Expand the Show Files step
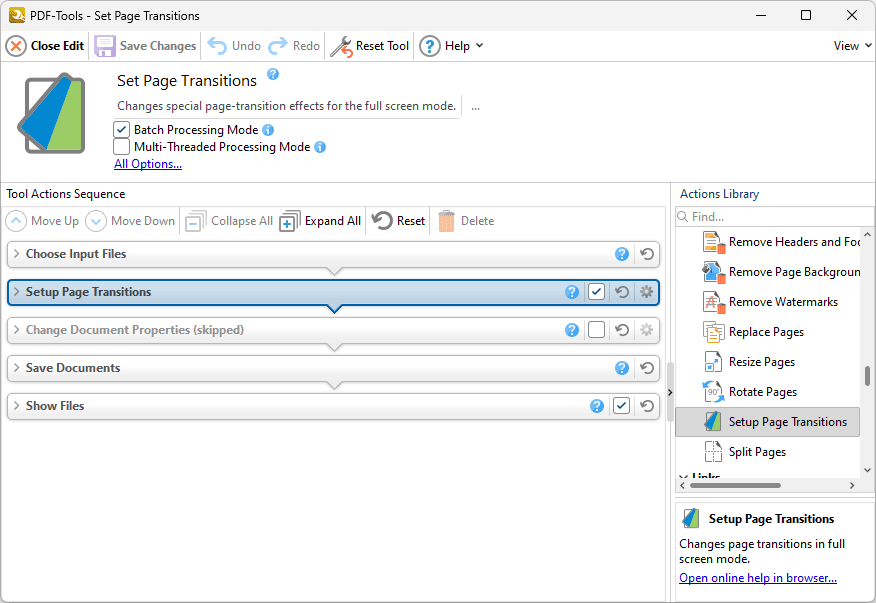 [x=16, y=406]
